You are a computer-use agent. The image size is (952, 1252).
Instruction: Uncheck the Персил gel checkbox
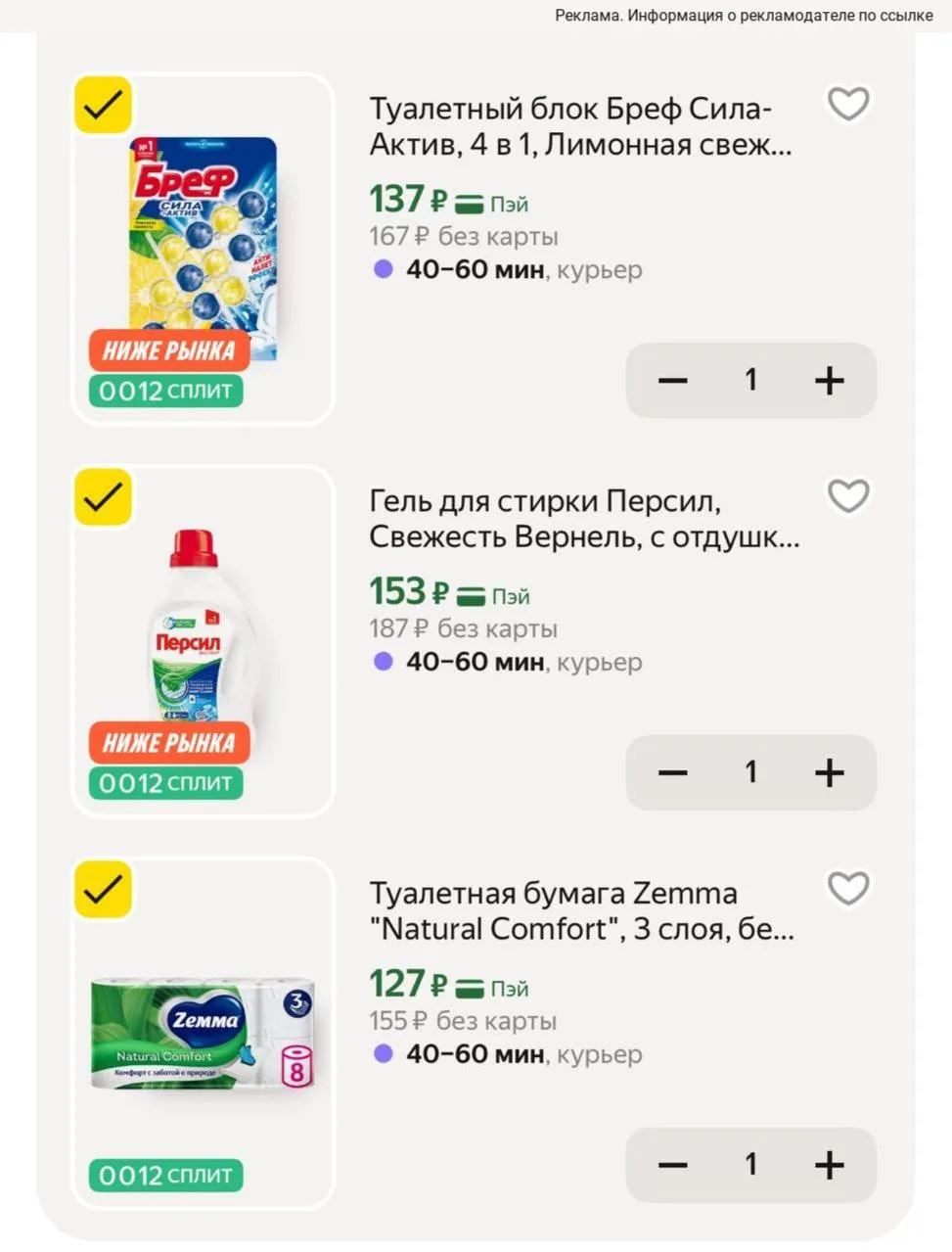tap(103, 497)
